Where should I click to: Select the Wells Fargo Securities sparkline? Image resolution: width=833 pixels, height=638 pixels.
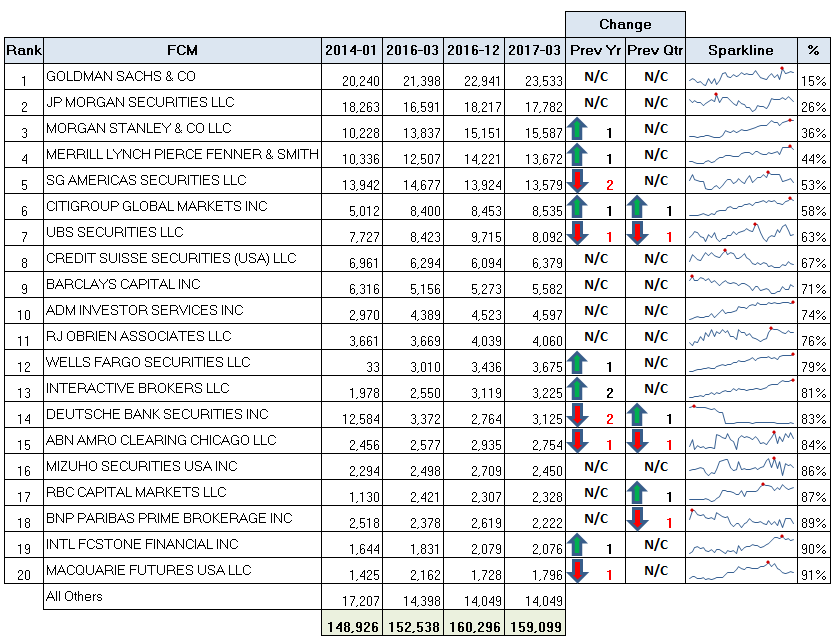[x=742, y=363]
